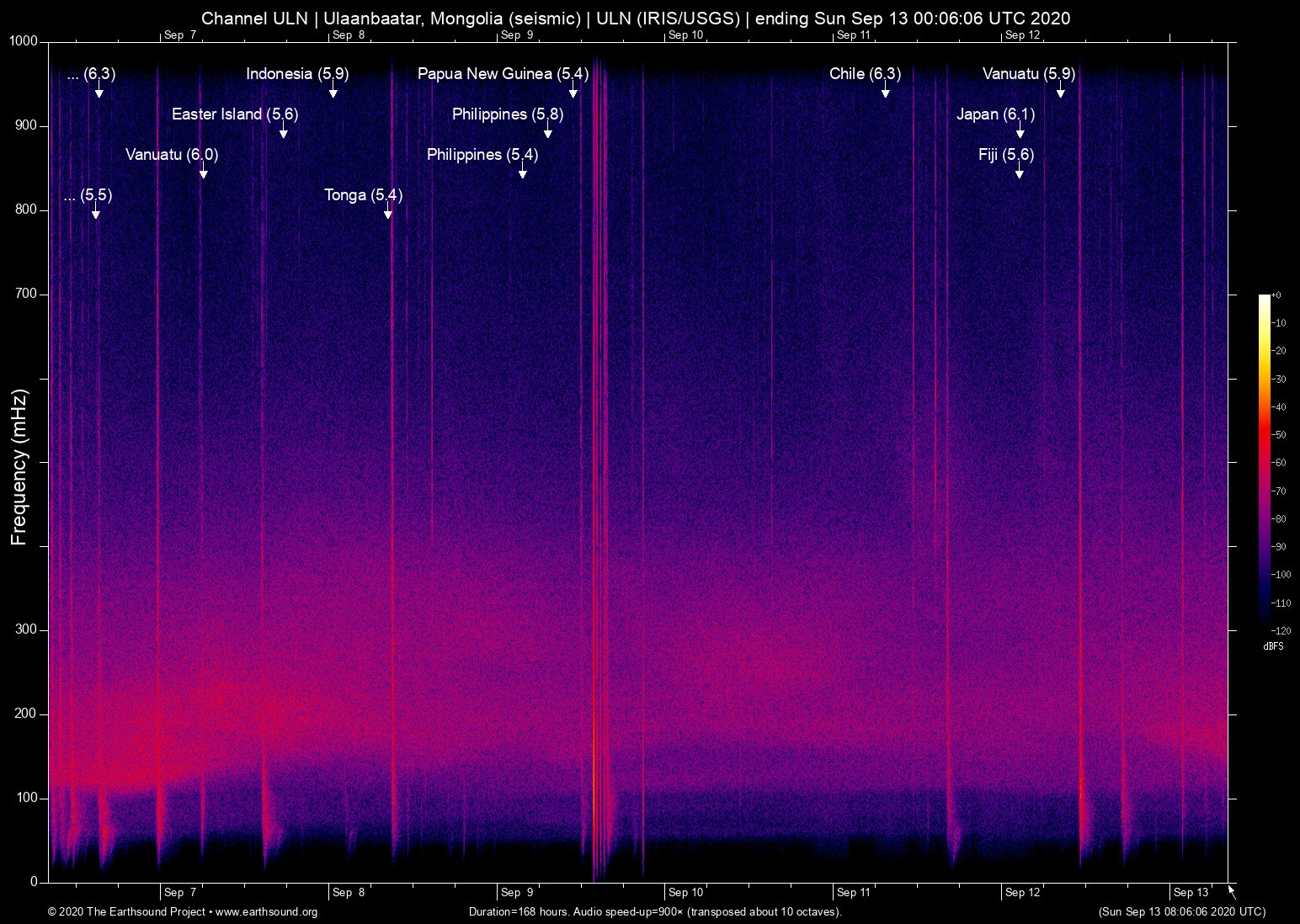Click the arrow marker below Vanuatu (6.0)
The image size is (1300, 924).
coord(203,171)
